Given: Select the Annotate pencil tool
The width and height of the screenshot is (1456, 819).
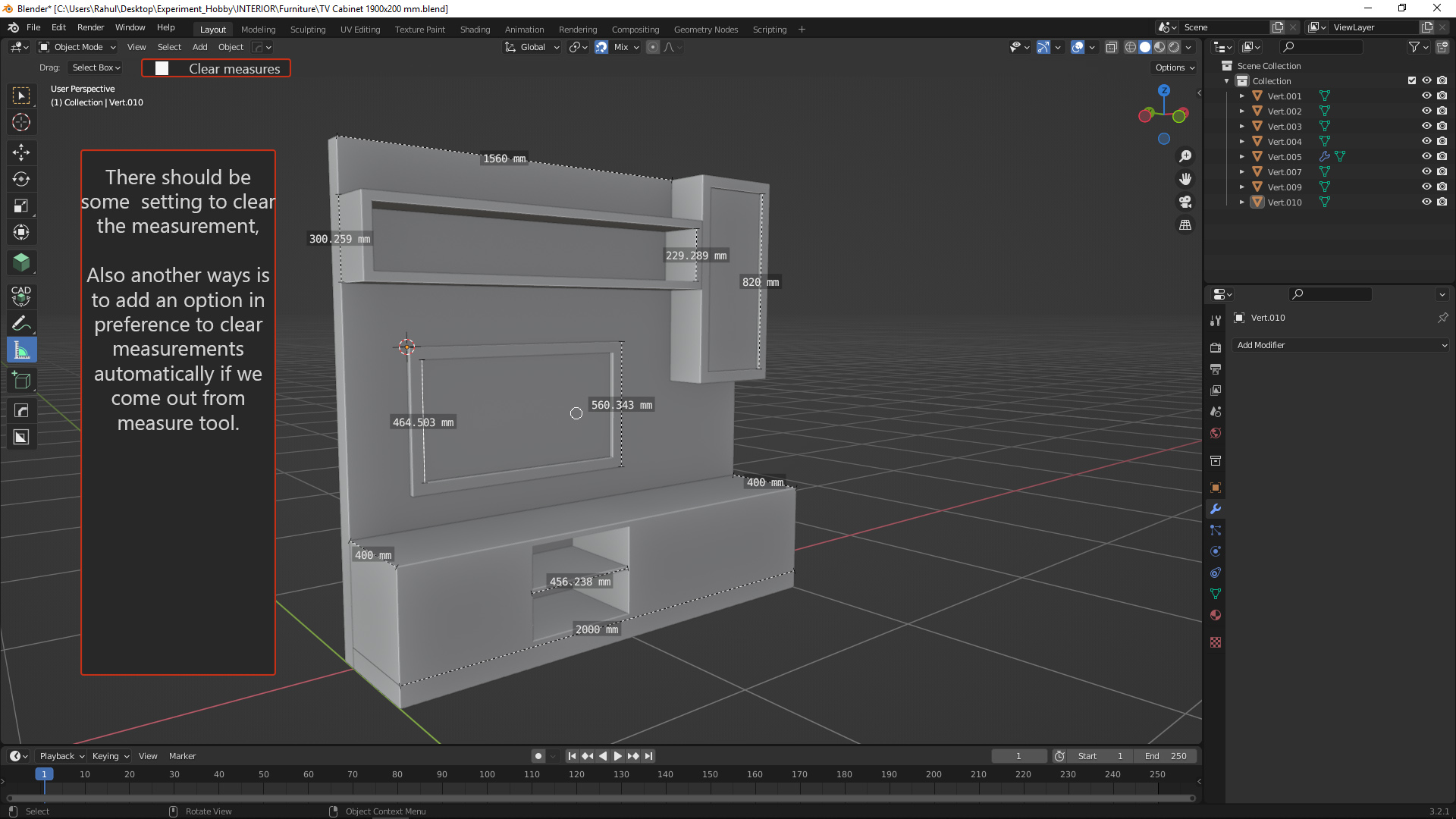Looking at the screenshot, I should point(21,323).
